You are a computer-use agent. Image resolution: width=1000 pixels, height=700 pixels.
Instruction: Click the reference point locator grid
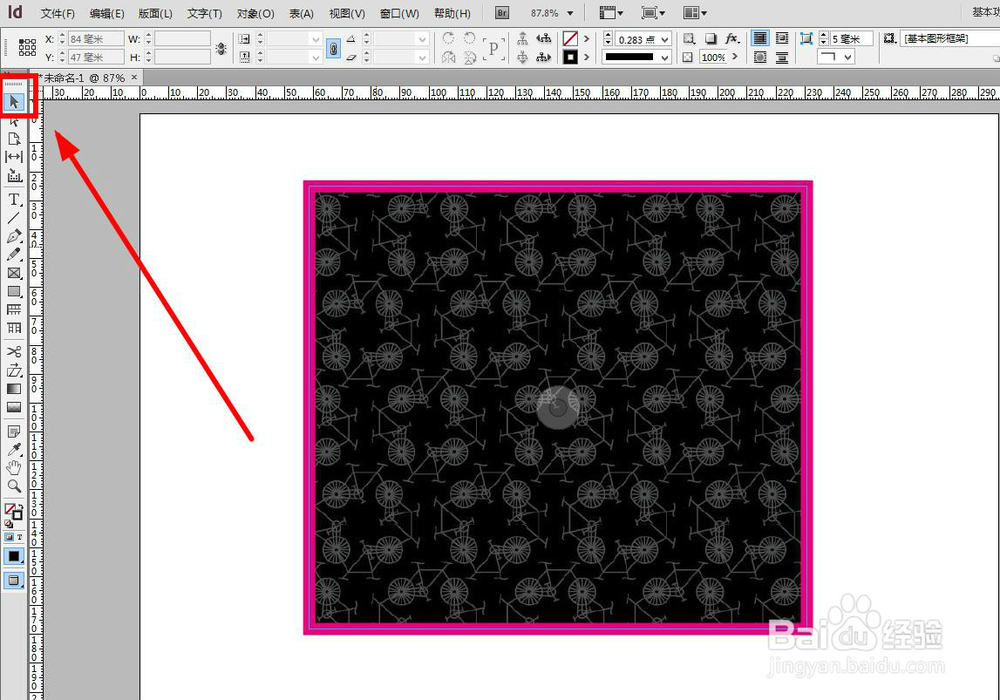pos(27,47)
